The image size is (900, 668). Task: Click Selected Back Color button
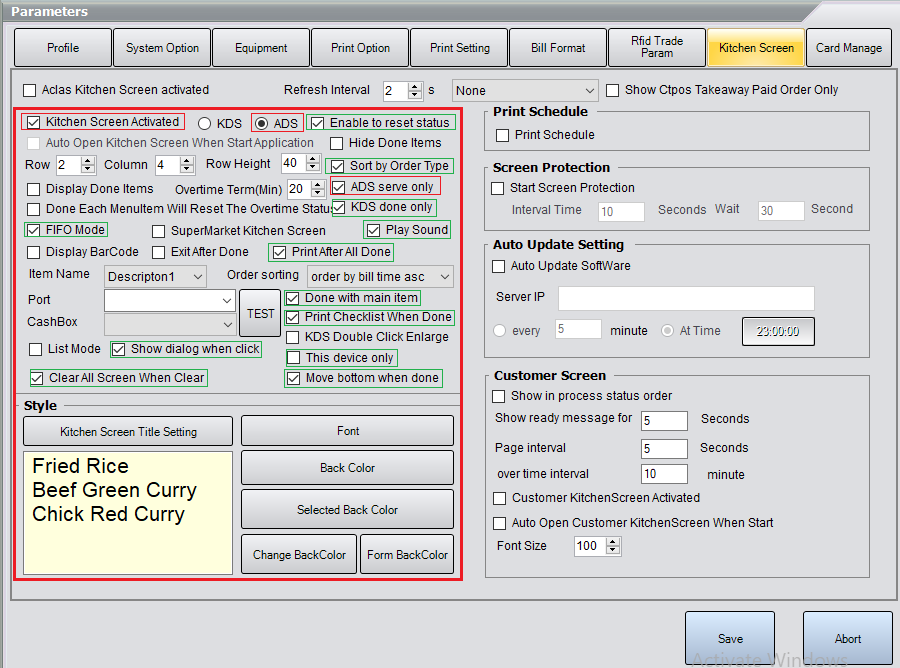[347, 510]
